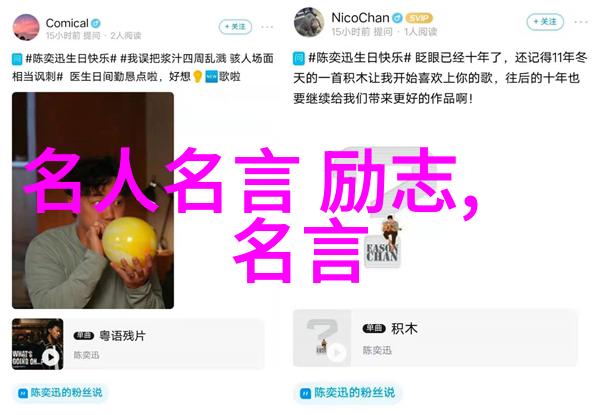This screenshot has height=415, width=600.
Task: Open more options on Comical's post
Action: (x=267, y=27)
